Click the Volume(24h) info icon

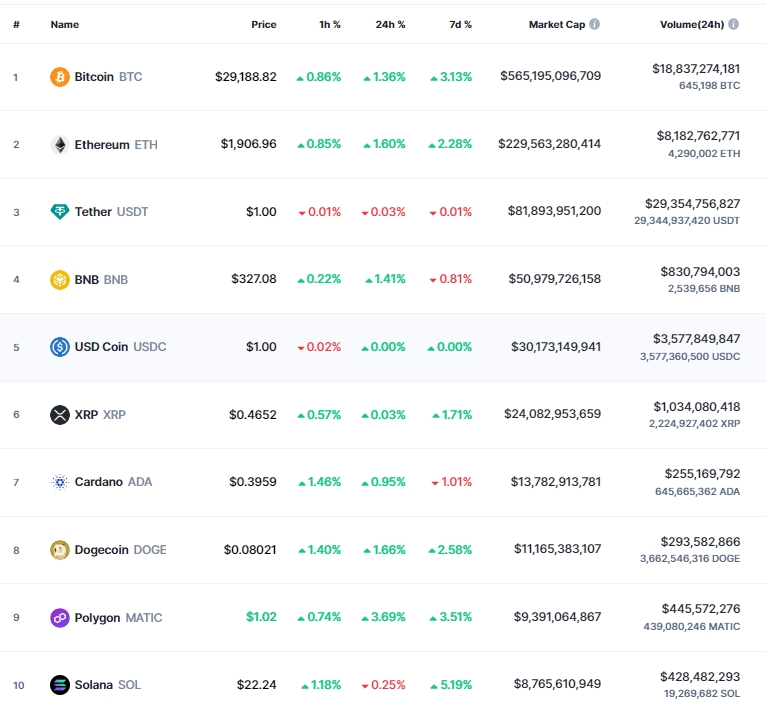(734, 24)
